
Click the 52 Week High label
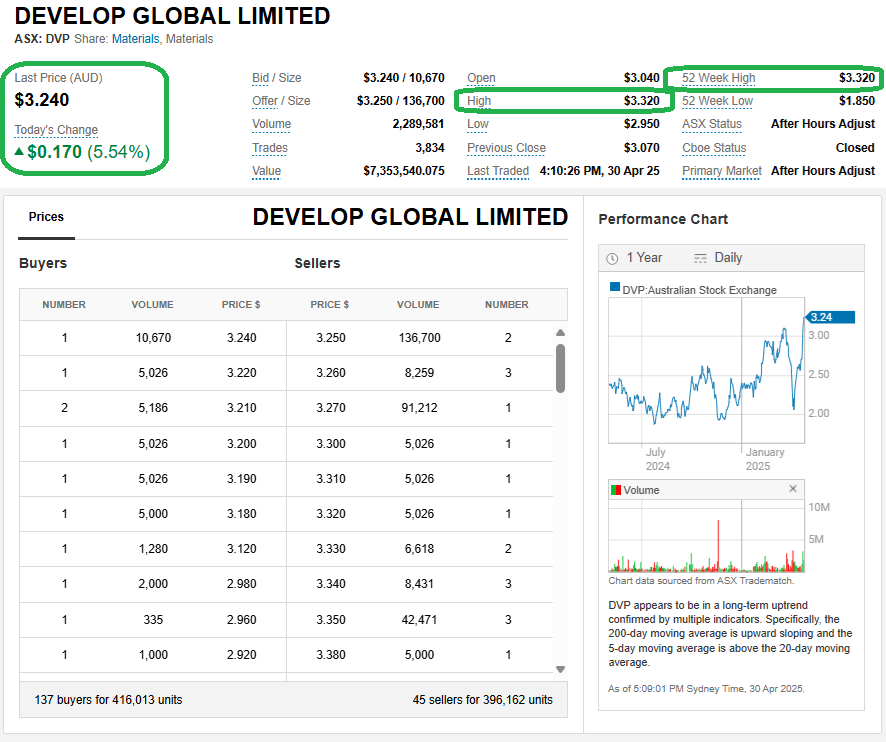pyautogui.click(x=718, y=78)
